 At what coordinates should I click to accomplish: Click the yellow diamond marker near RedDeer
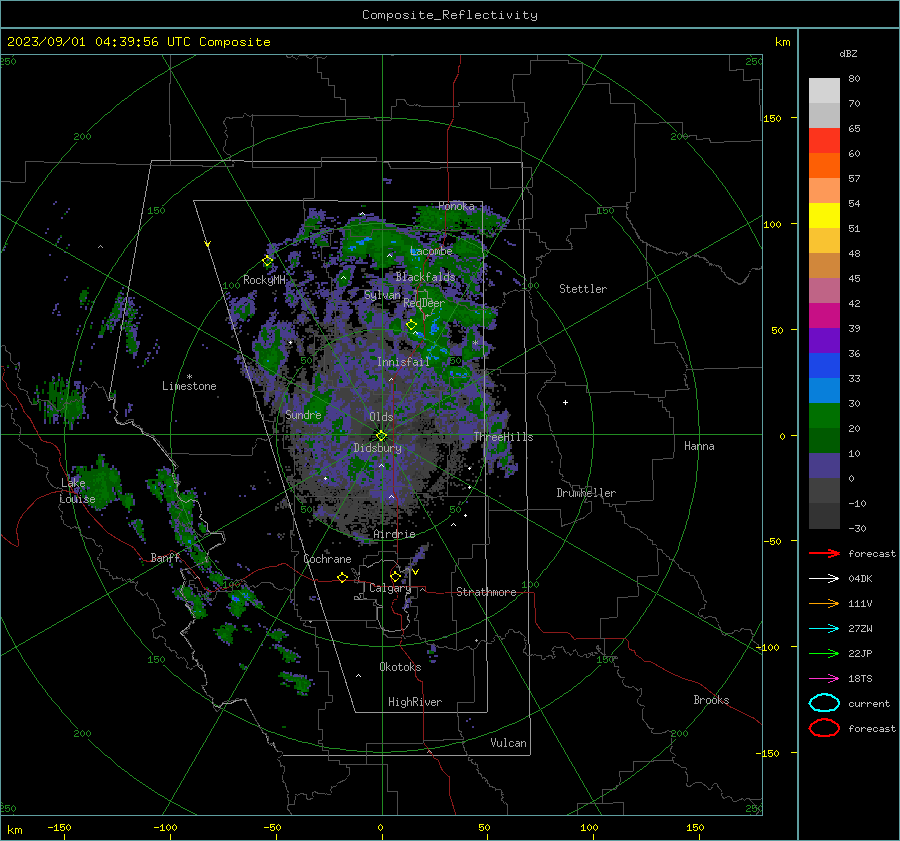click(x=411, y=325)
